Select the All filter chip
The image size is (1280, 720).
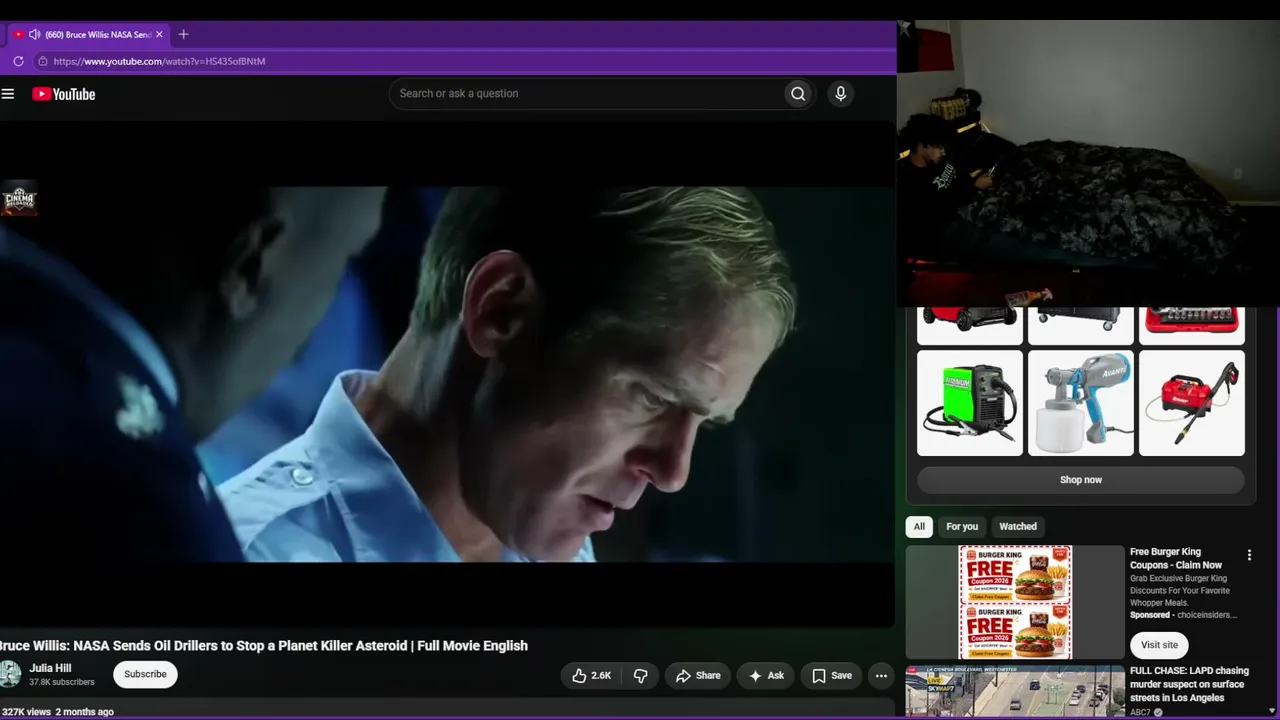919,526
